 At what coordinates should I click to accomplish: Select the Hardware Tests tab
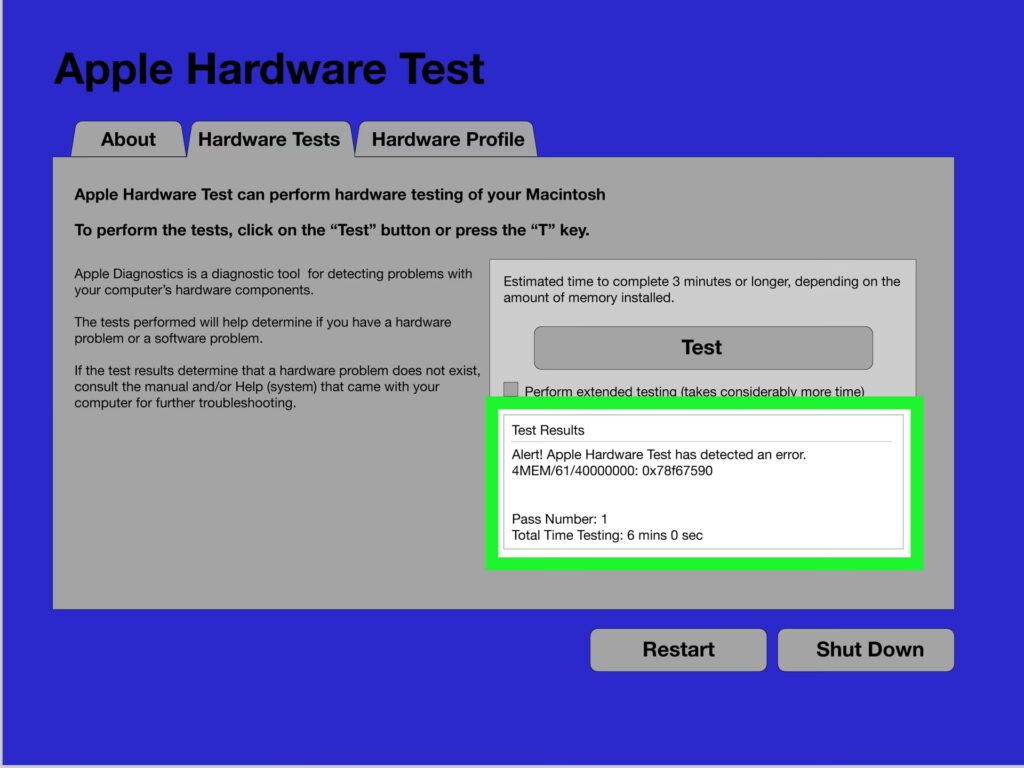[269, 140]
